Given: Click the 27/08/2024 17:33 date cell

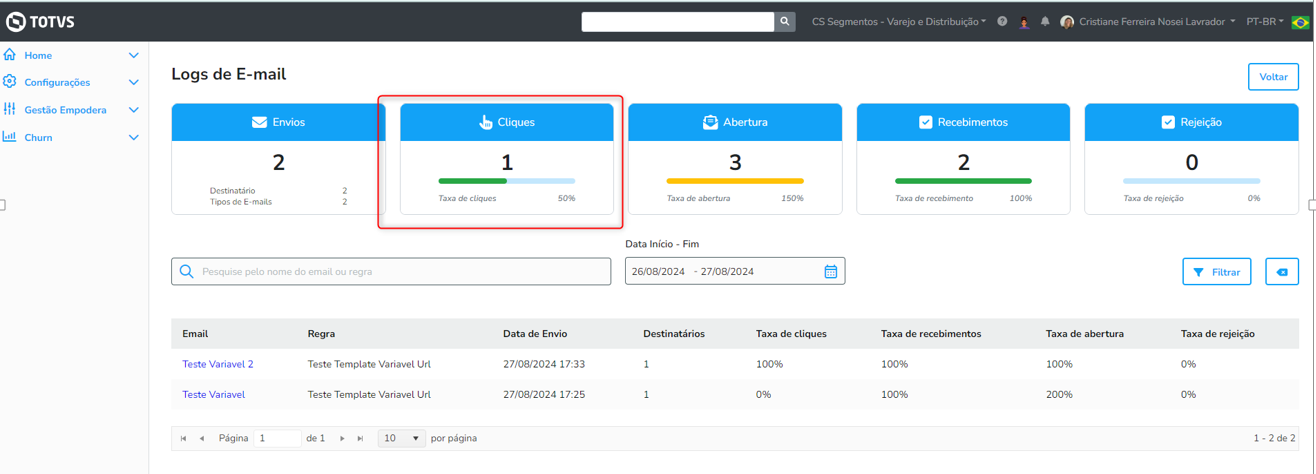Looking at the screenshot, I should coord(544,364).
